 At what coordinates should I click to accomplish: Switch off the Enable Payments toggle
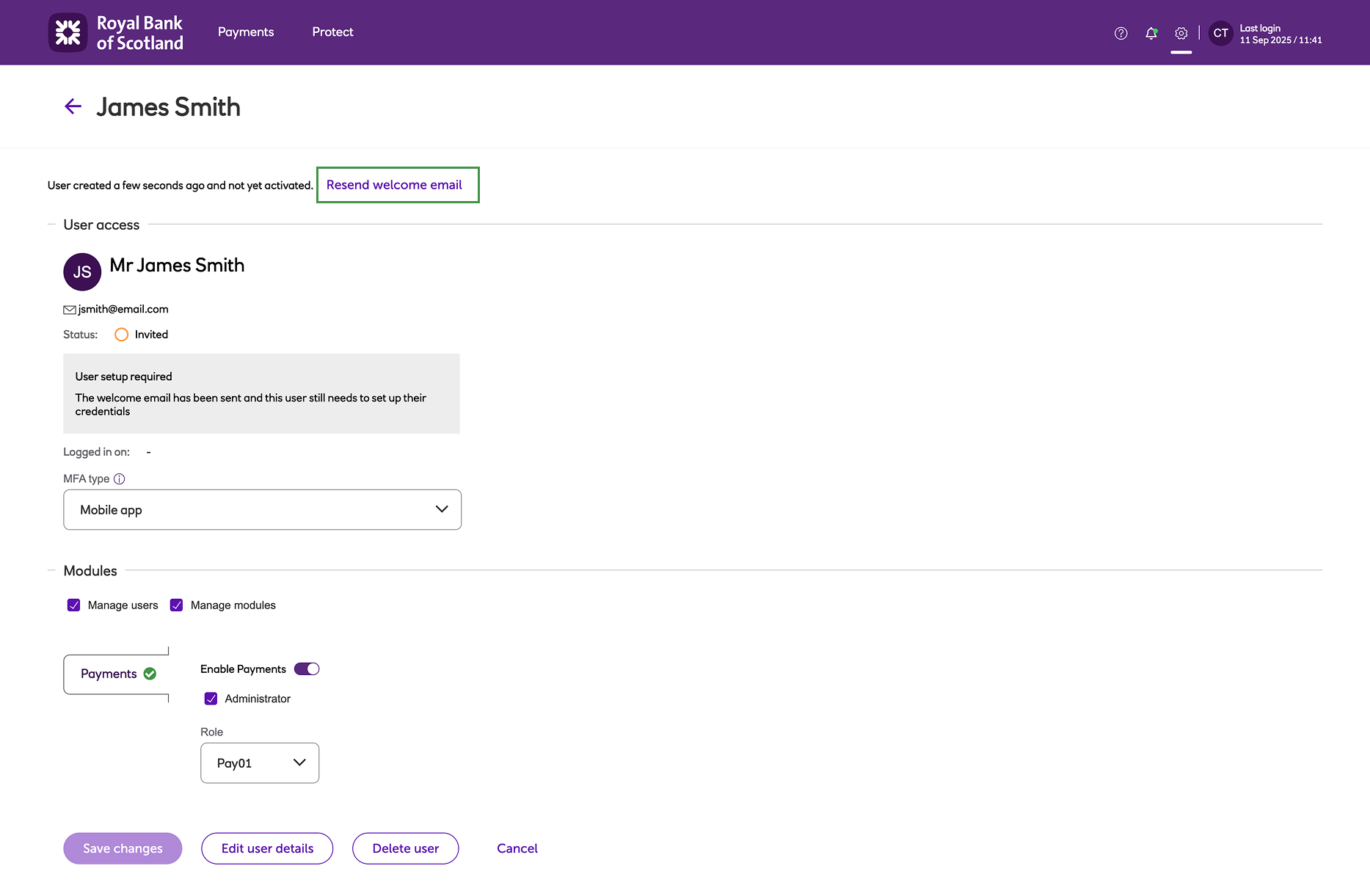(307, 669)
